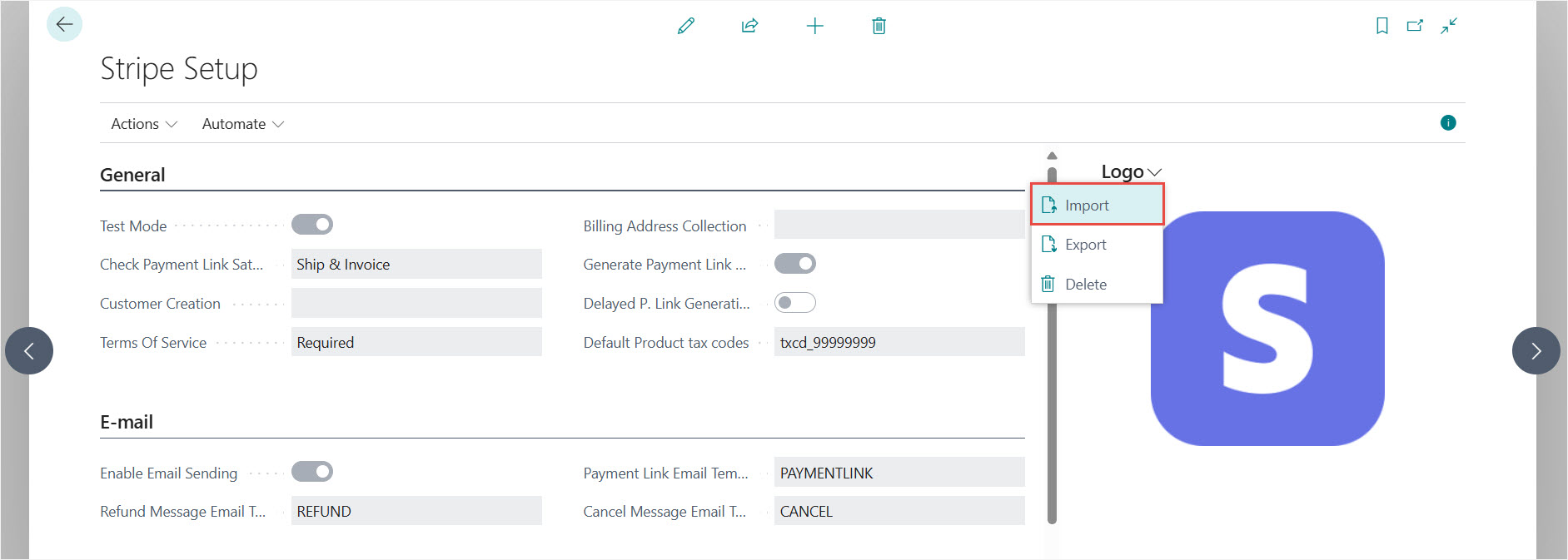Click the collapse page arrows icon
Viewport: 1568px width, 560px height.
pyautogui.click(x=1449, y=26)
